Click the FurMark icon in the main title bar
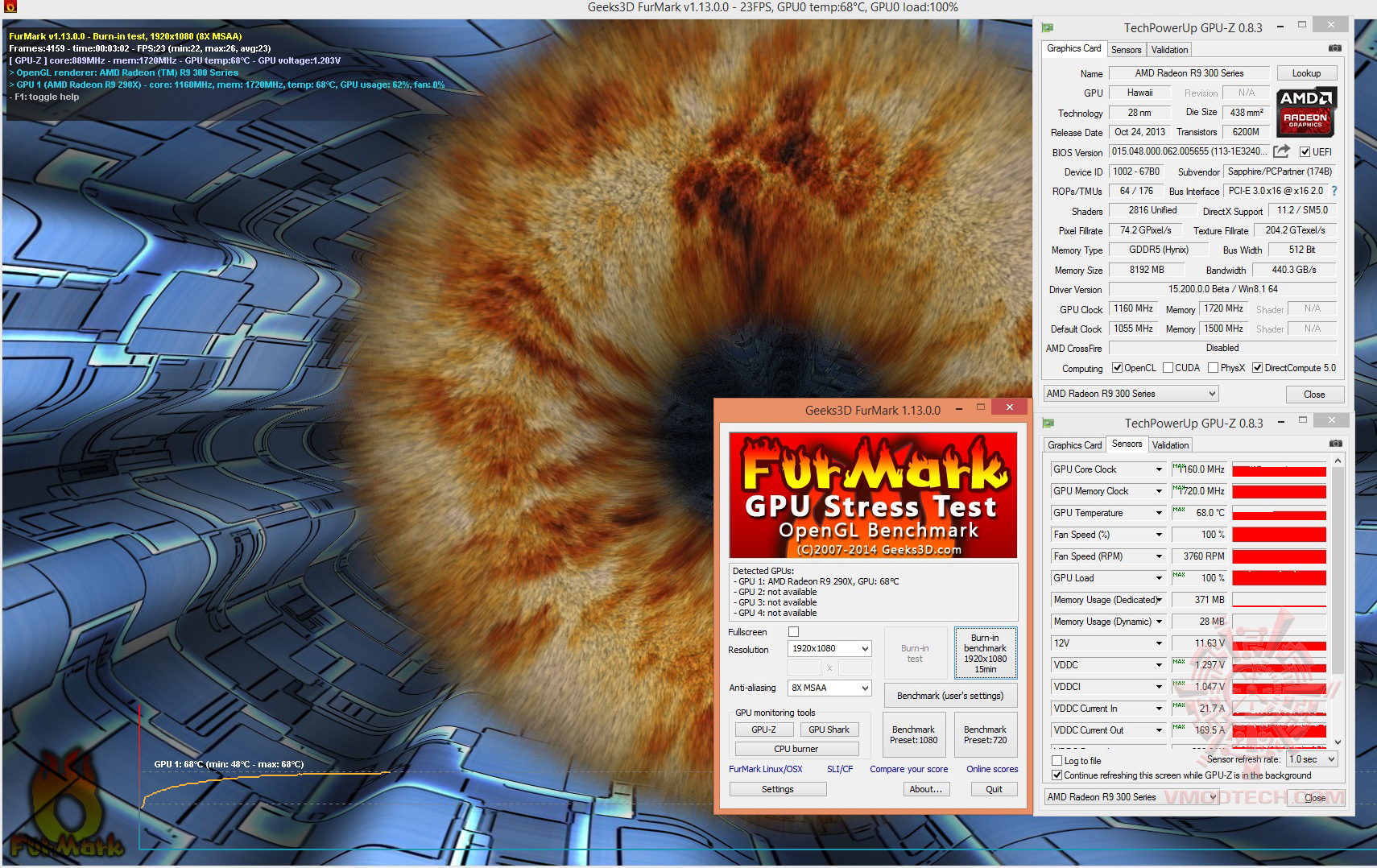 (10, 7)
